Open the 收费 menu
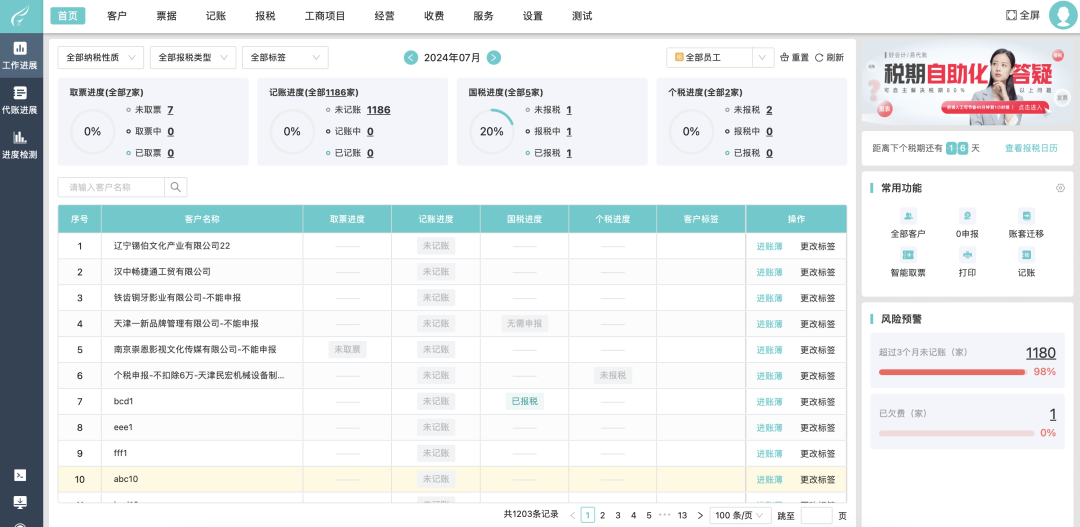1080x527 pixels. tap(434, 16)
